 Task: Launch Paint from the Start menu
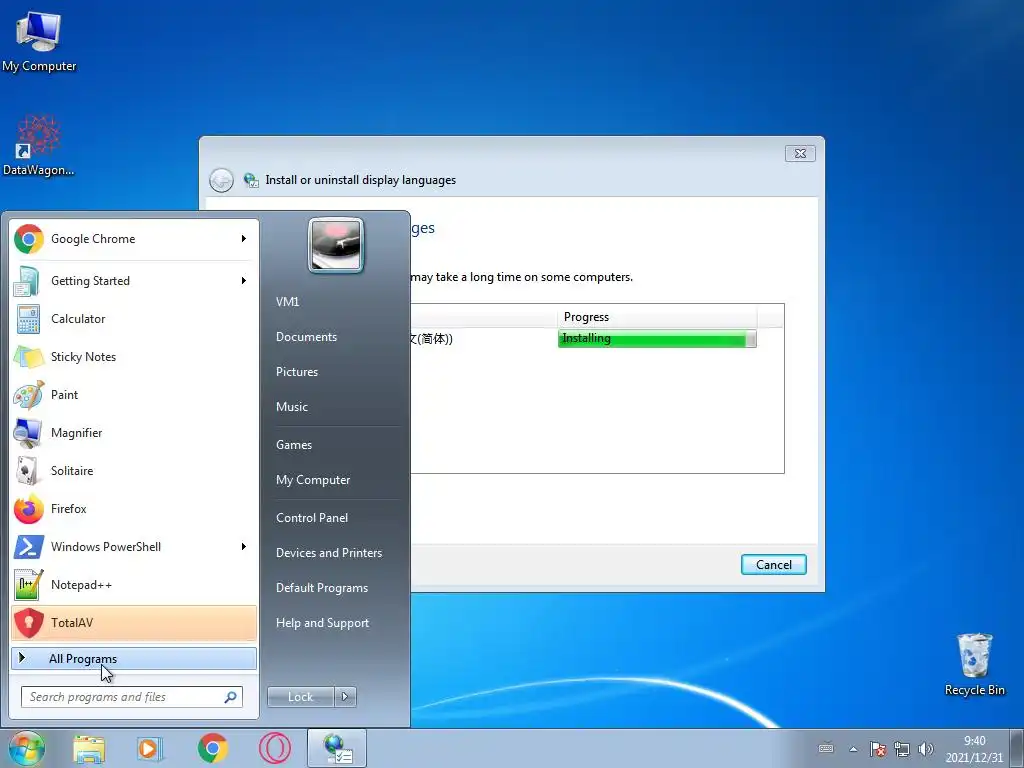click(134, 394)
